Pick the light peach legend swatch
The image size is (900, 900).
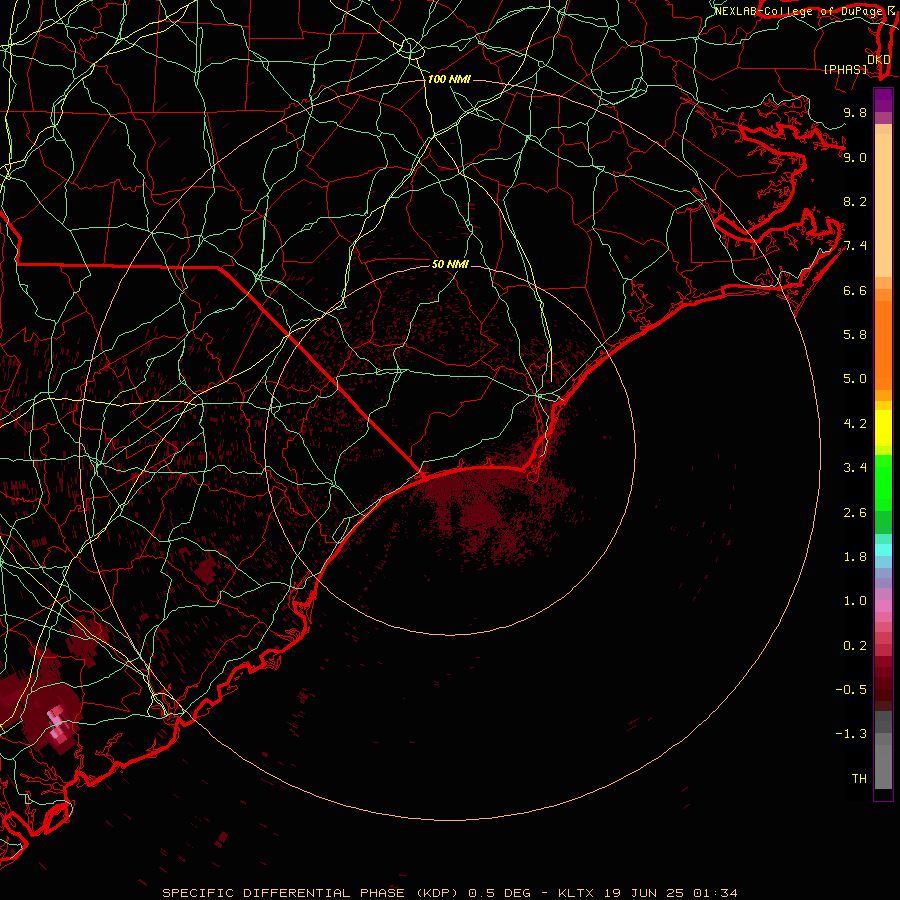click(x=883, y=205)
